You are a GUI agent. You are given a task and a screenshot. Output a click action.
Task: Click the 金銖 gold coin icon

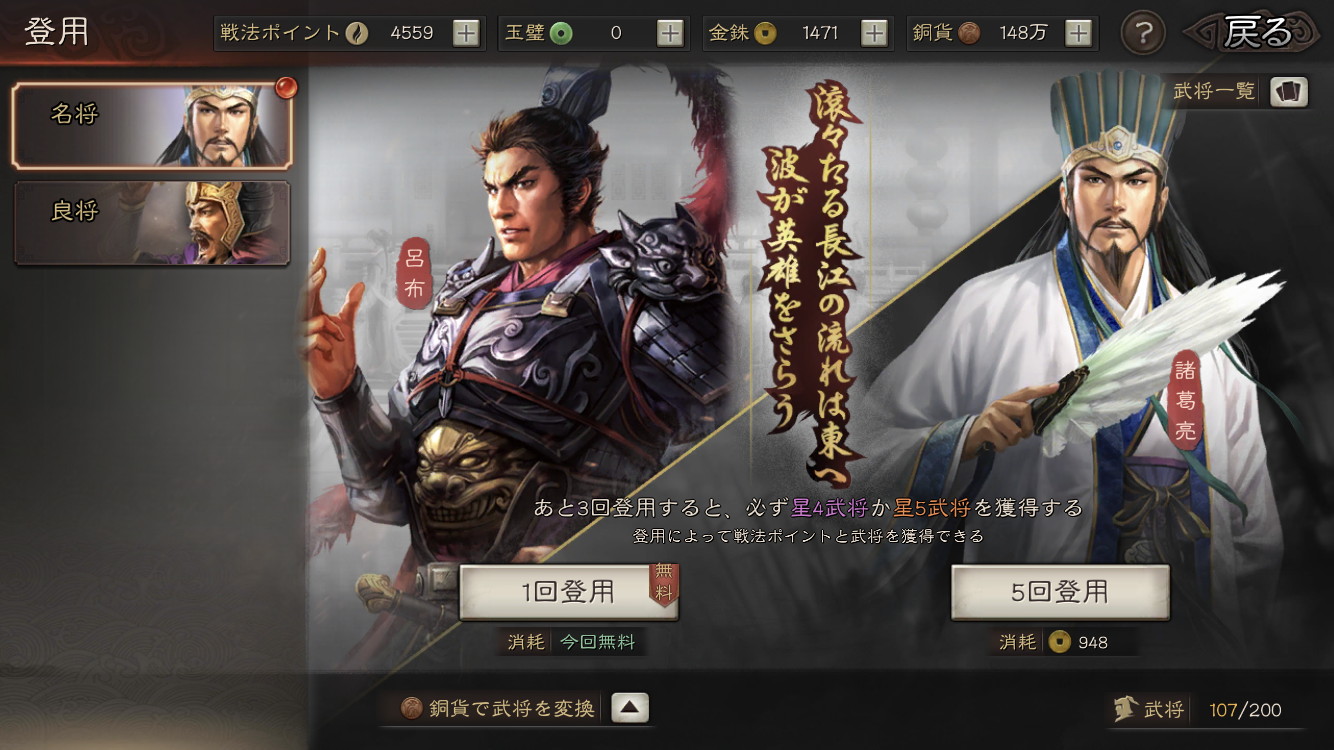pos(765,33)
